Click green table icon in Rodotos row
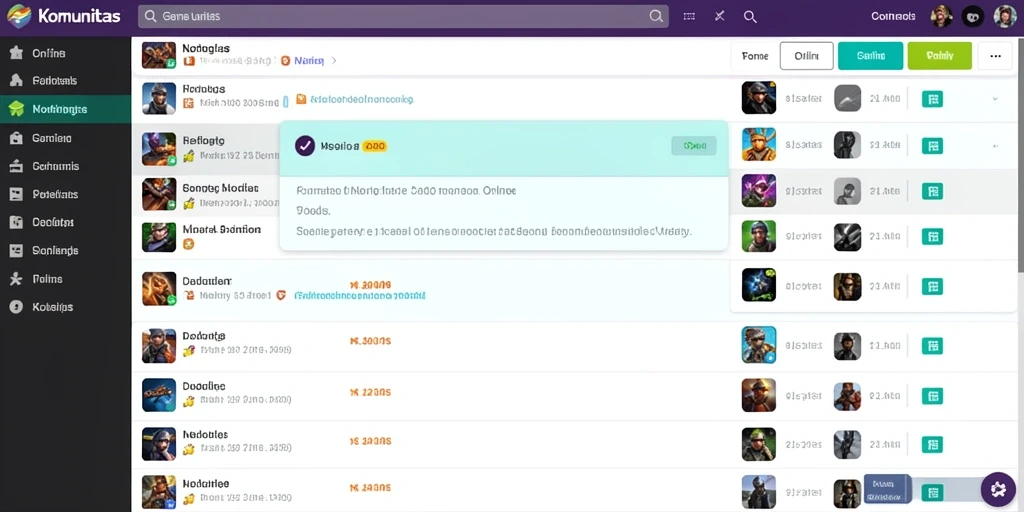The width and height of the screenshot is (1024, 512). 932,99
